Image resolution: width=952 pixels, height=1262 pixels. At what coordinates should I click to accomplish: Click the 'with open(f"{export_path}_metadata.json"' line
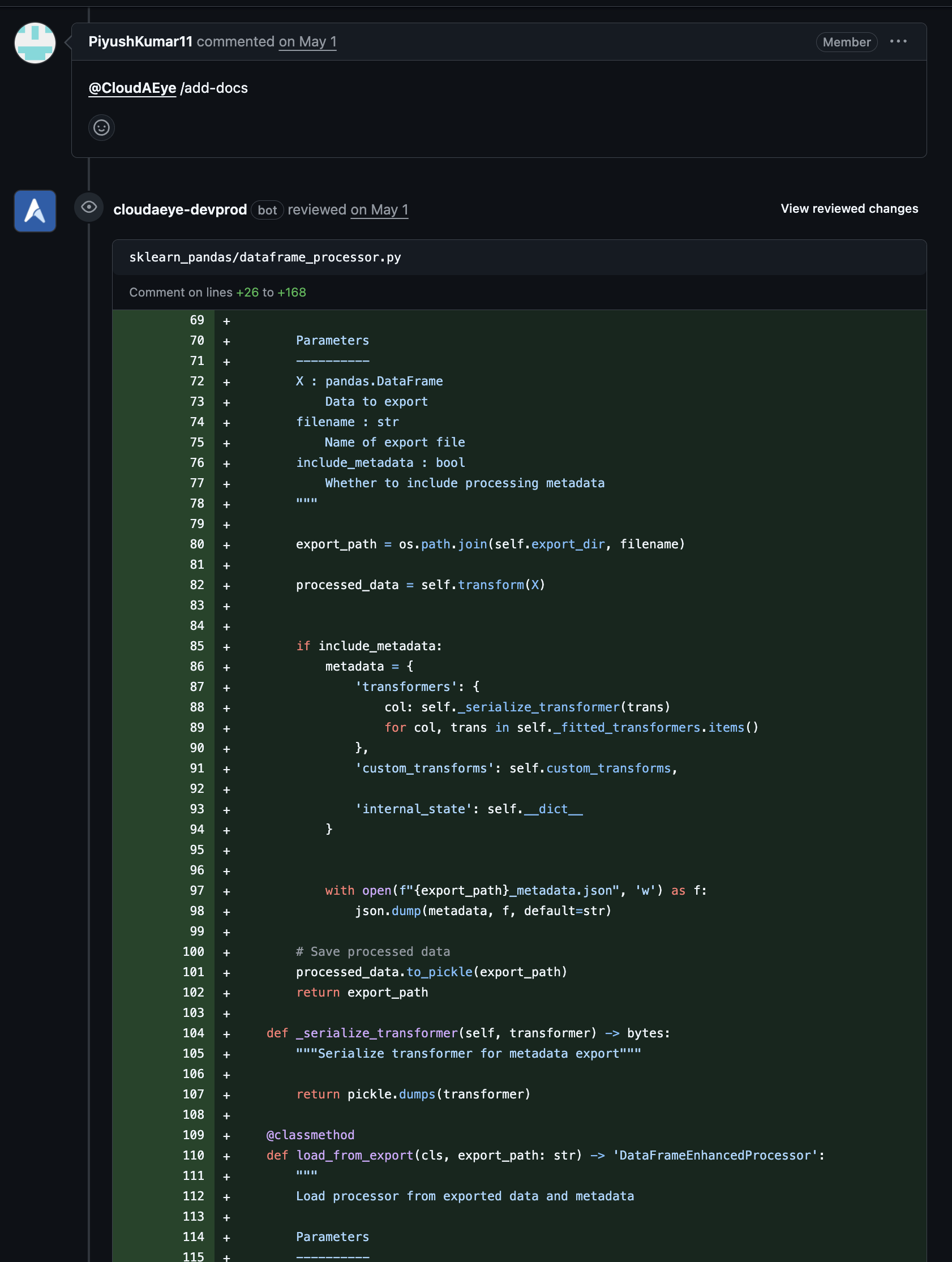coord(516,891)
